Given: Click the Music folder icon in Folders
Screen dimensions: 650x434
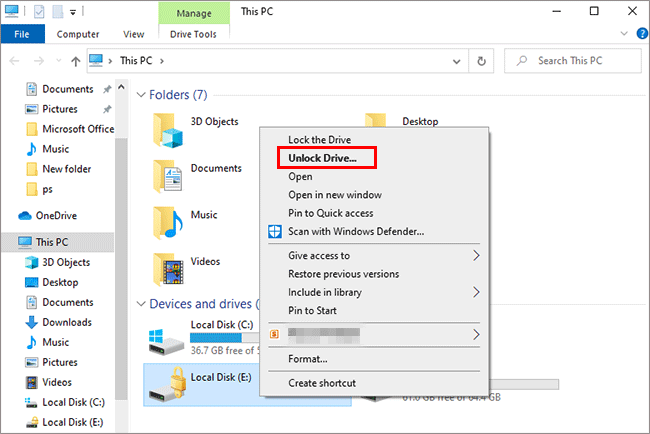Looking at the screenshot, I should pyautogui.click(x=167, y=223).
